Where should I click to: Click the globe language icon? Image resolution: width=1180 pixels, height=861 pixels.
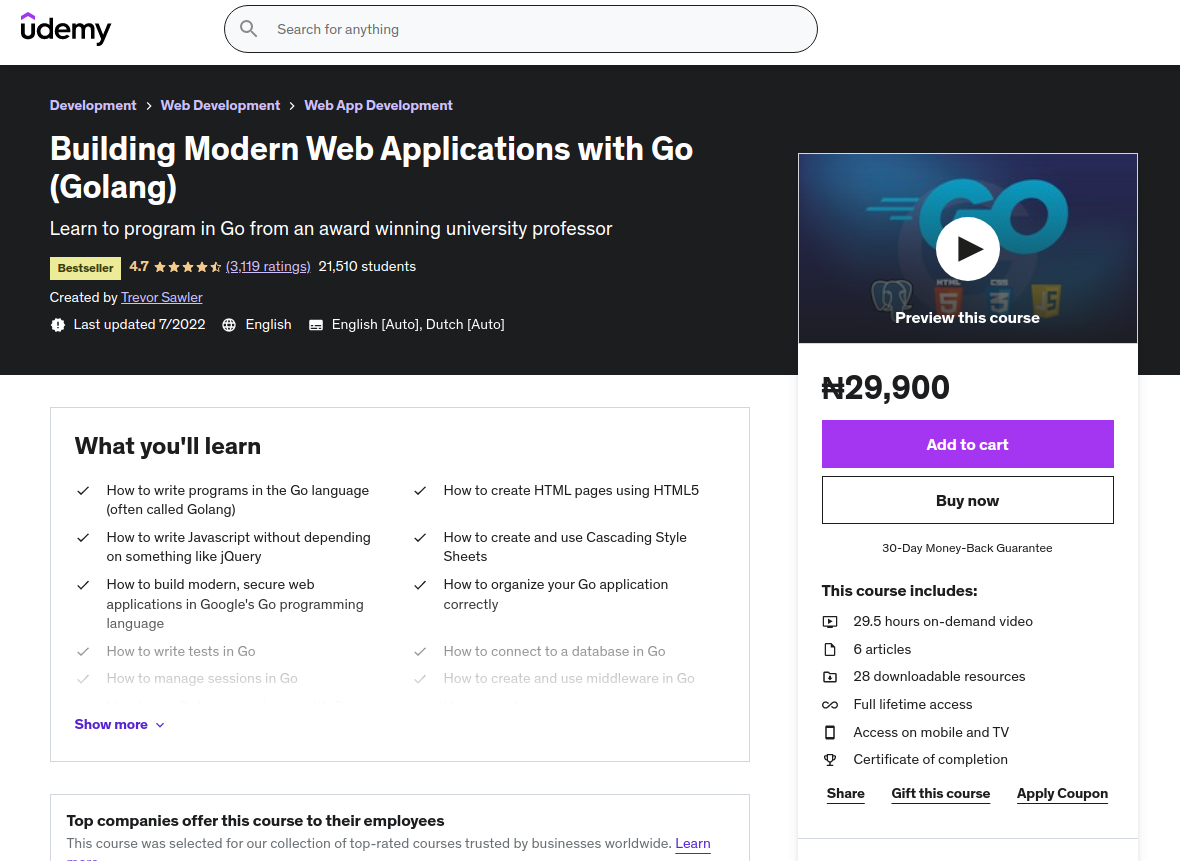230,325
